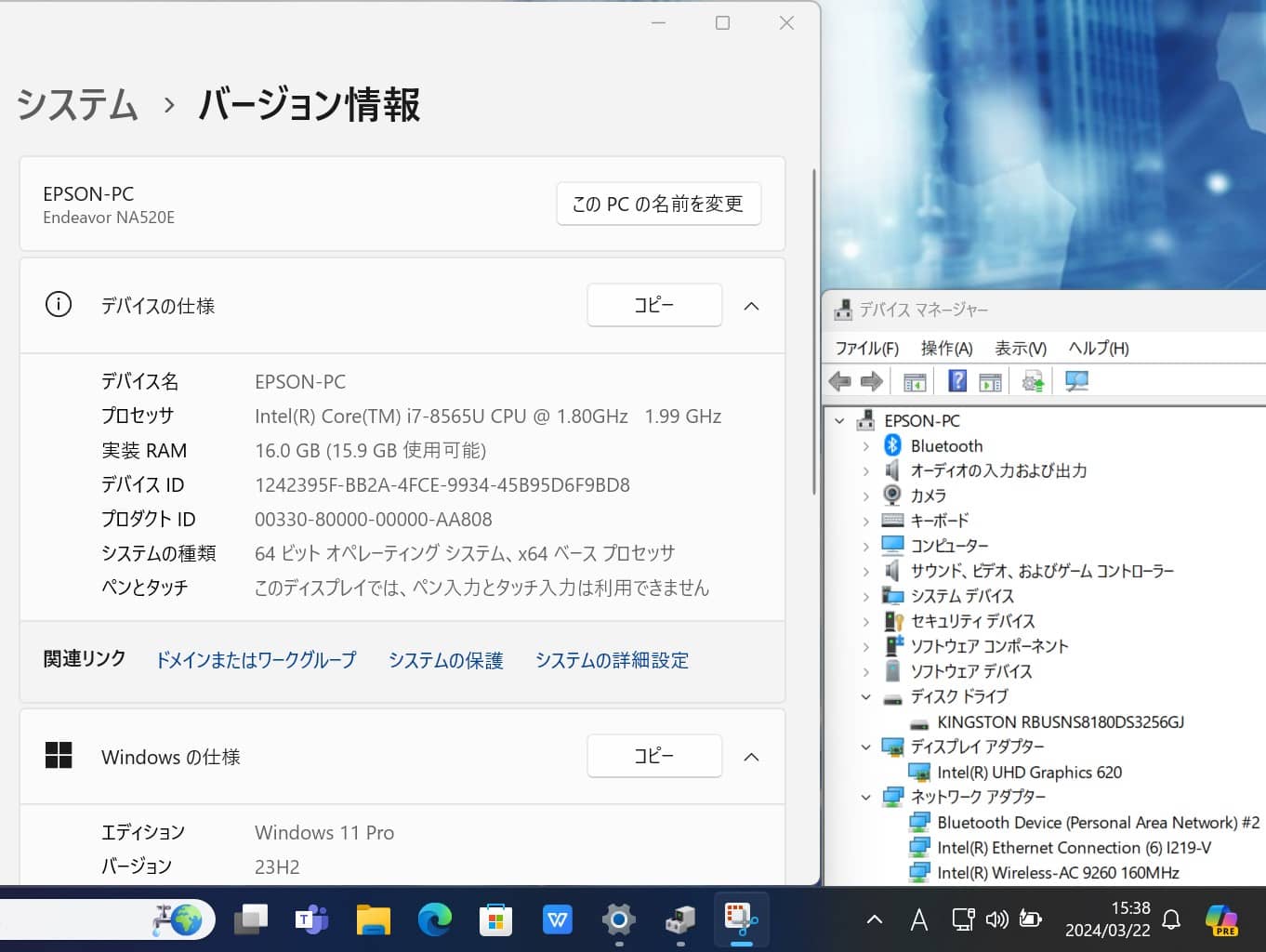Open File Explorer from the taskbar

click(373, 920)
